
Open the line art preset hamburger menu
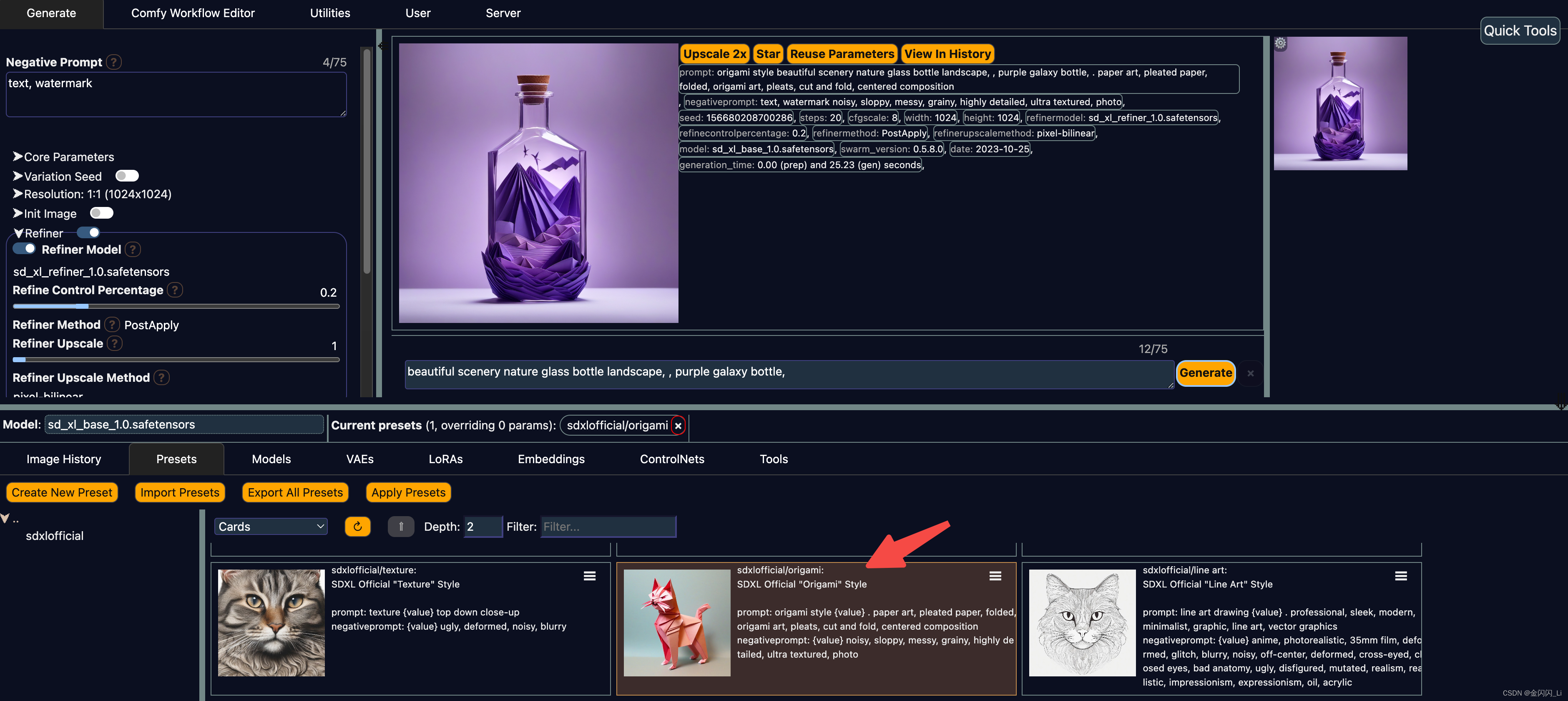point(1401,576)
